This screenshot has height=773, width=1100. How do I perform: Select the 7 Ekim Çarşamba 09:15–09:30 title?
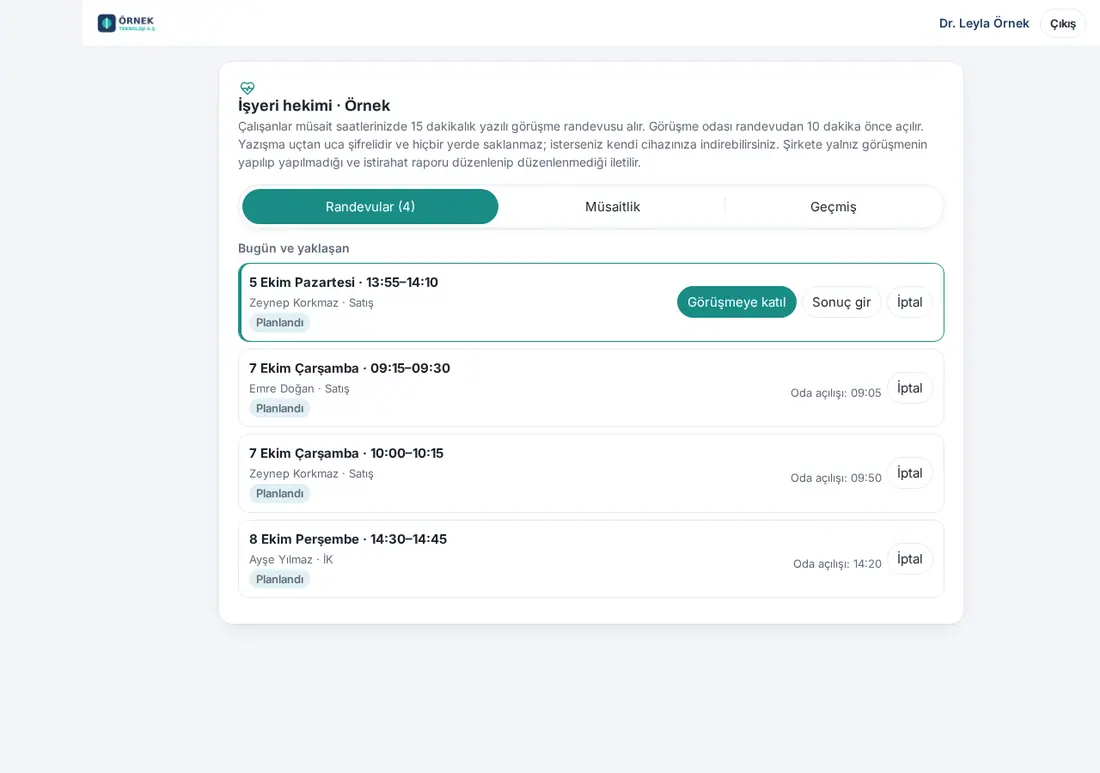tap(349, 368)
